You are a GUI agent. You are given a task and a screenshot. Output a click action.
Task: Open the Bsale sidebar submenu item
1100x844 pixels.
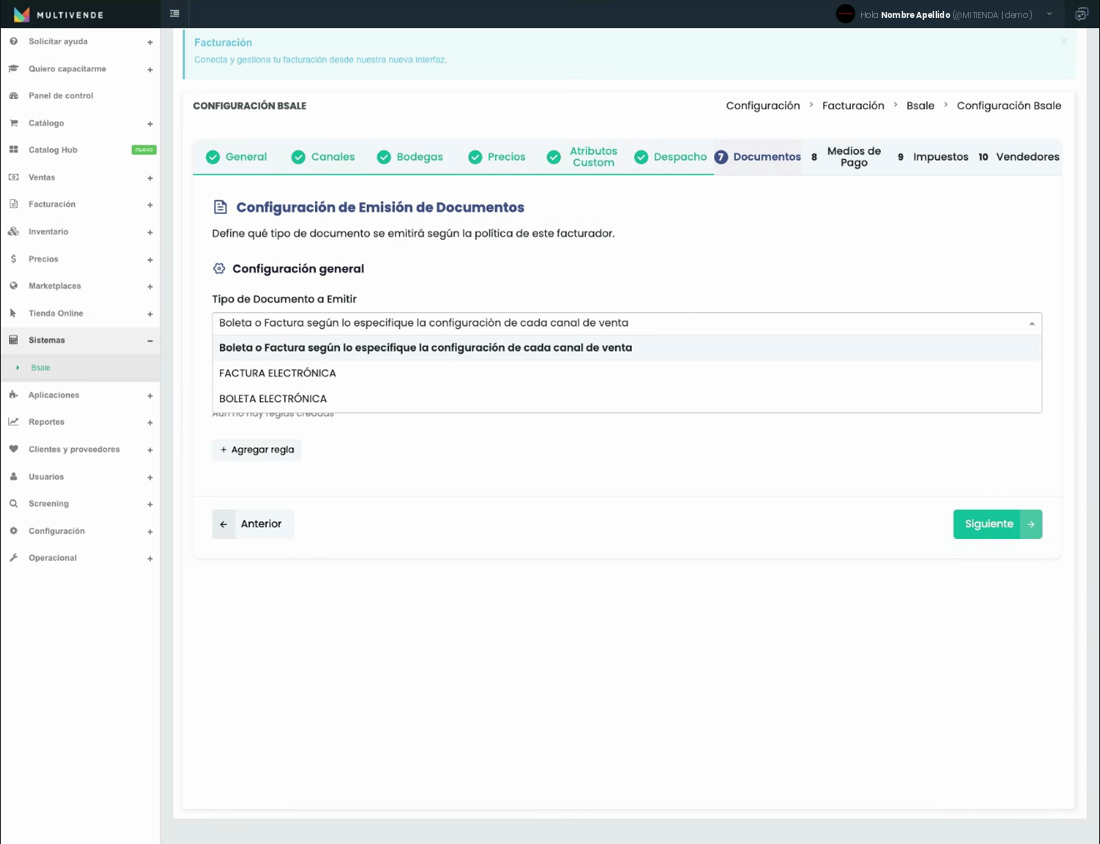pyautogui.click(x=41, y=368)
